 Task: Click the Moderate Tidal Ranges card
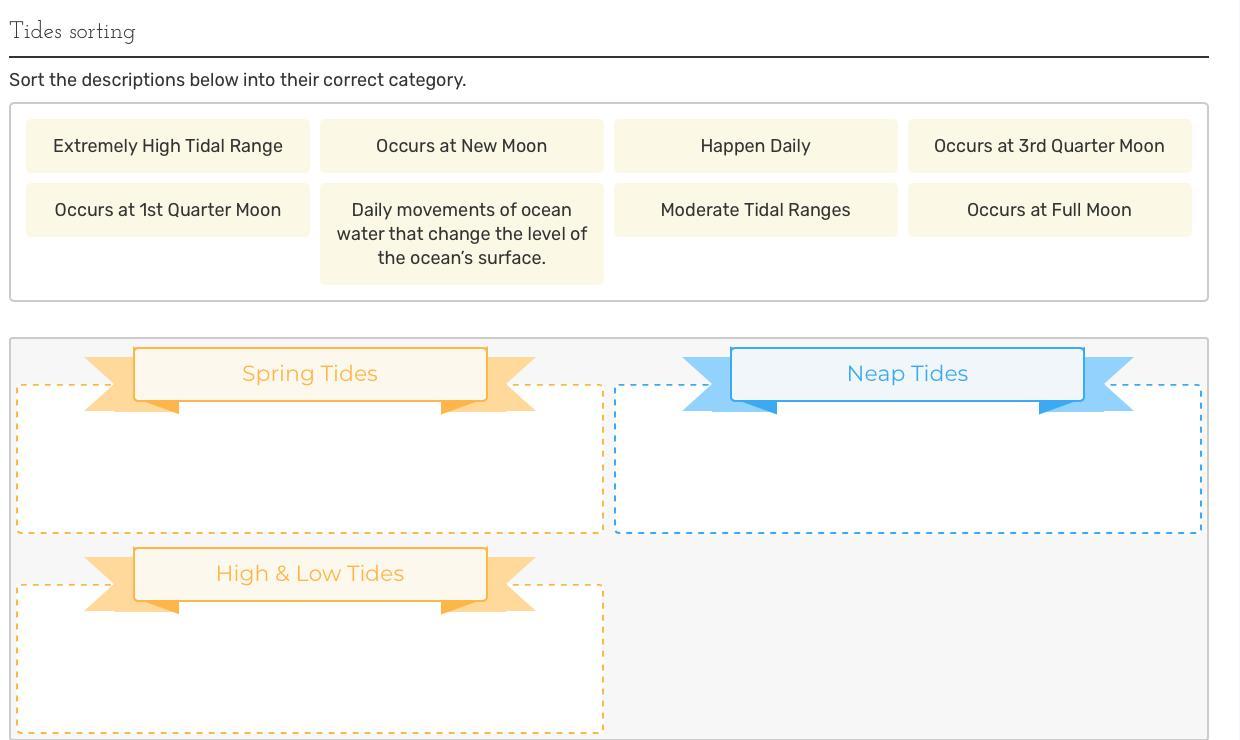click(755, 210)
